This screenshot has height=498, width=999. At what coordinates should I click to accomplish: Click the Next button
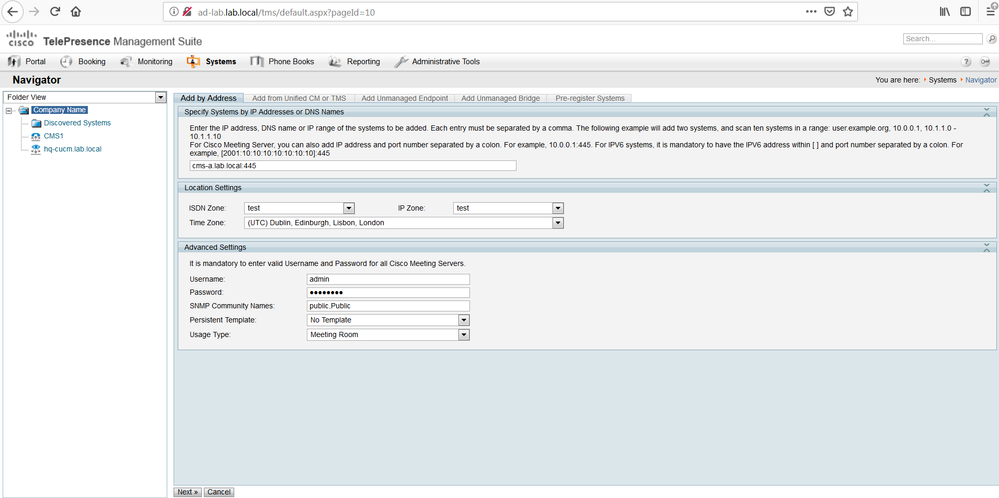click(188, 492)
